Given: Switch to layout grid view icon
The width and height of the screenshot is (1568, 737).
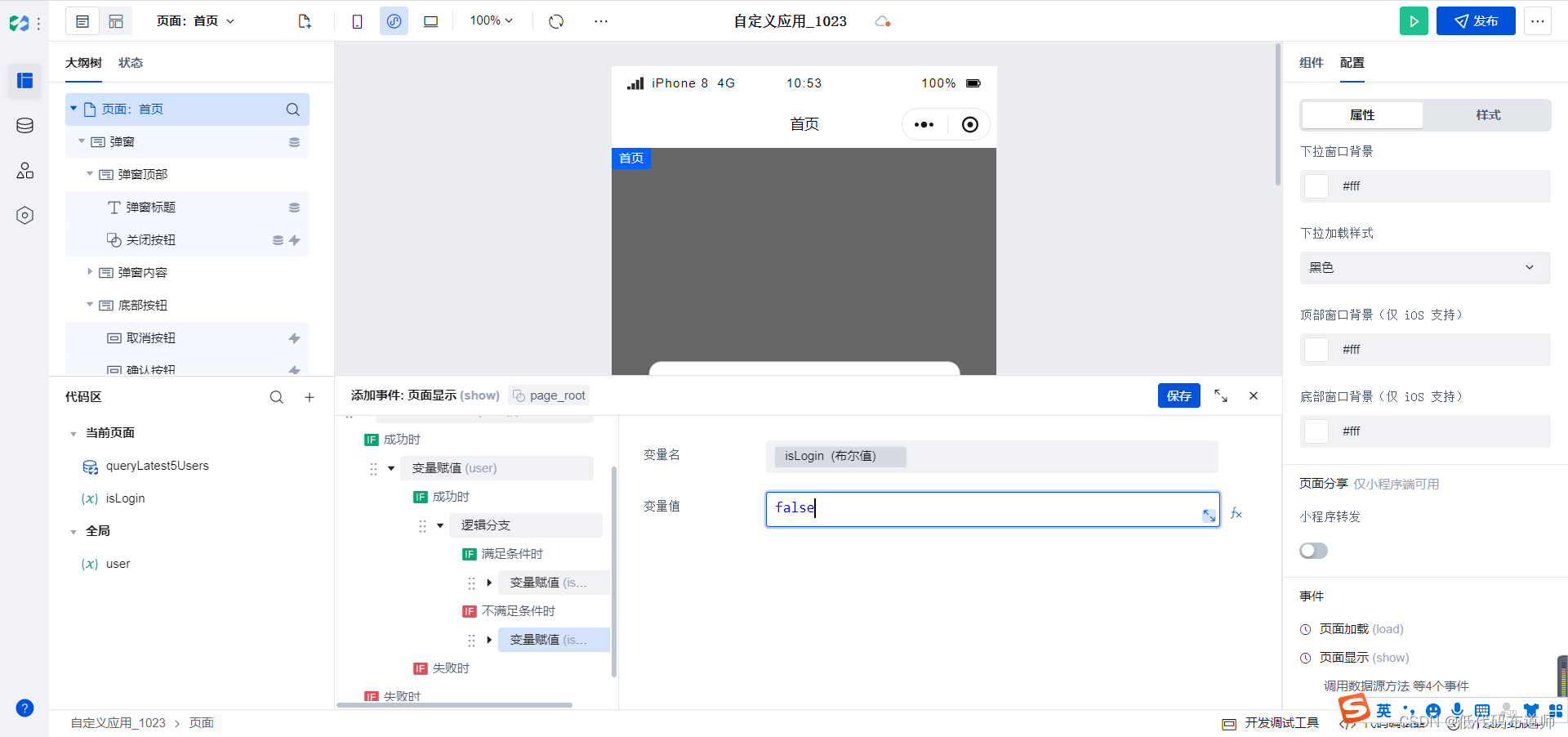Looking at the screenshot, I should [x=116, y=21].
